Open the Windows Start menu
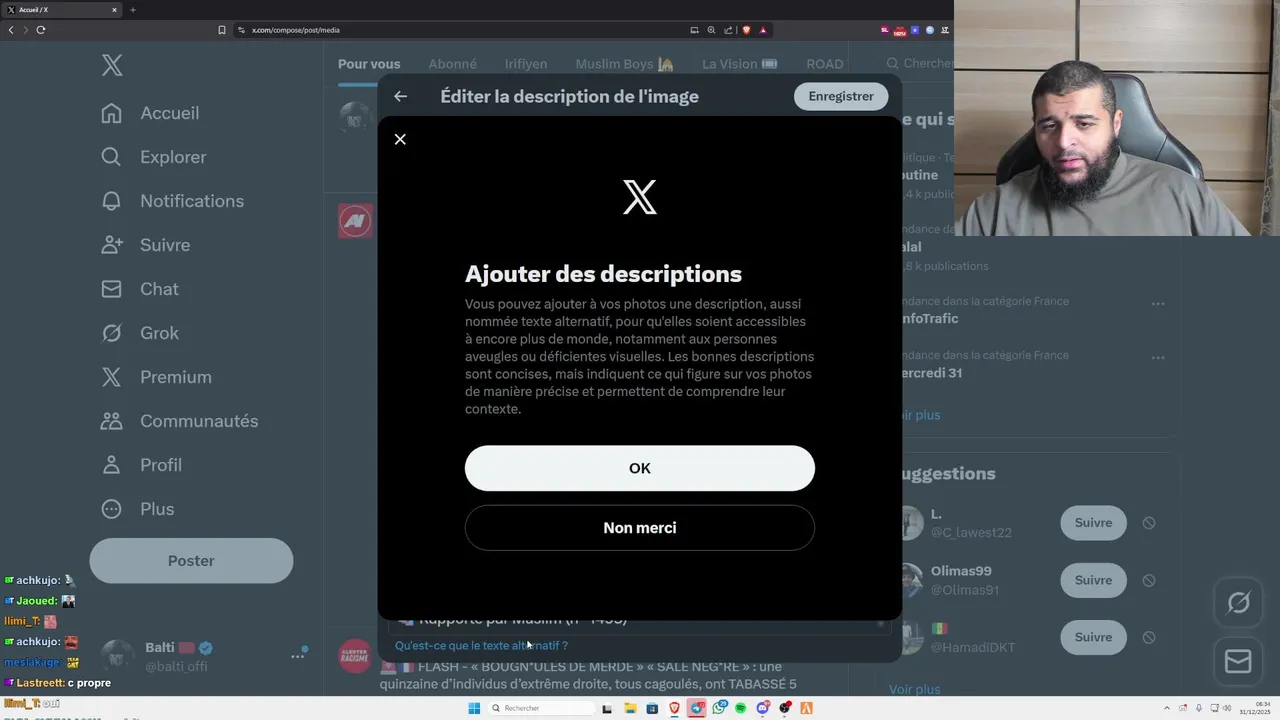Image resolution: width=1280 pixels, height=720 pixels. point(474,708)
